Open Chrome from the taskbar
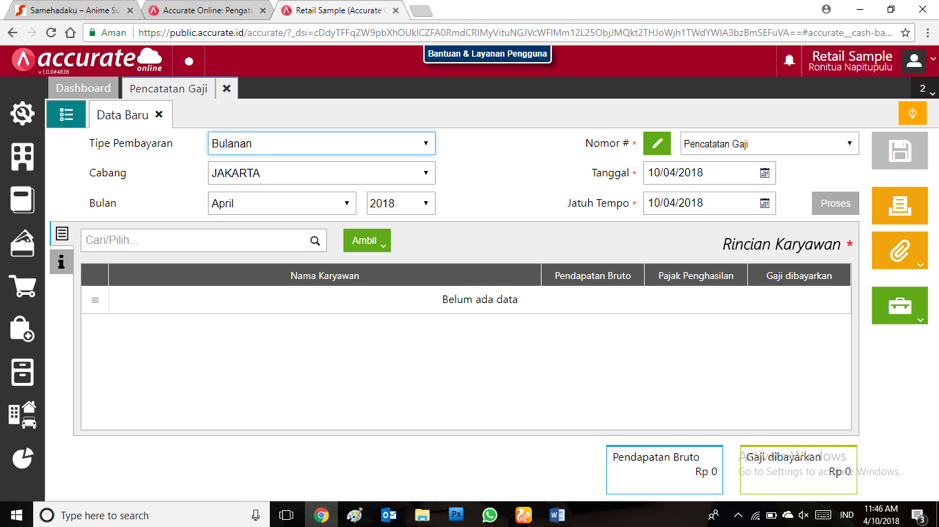Screen dimensions: 939x527 pos(321,515)
